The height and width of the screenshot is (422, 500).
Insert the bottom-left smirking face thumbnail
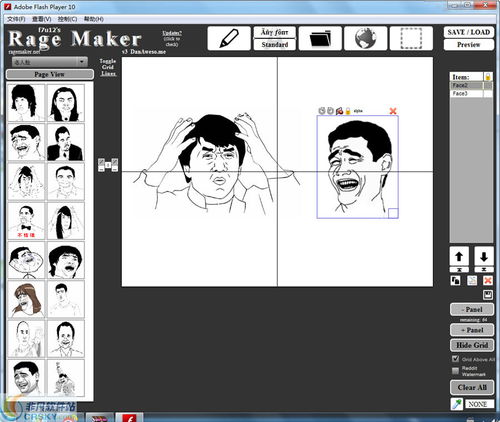click(26, 378)
